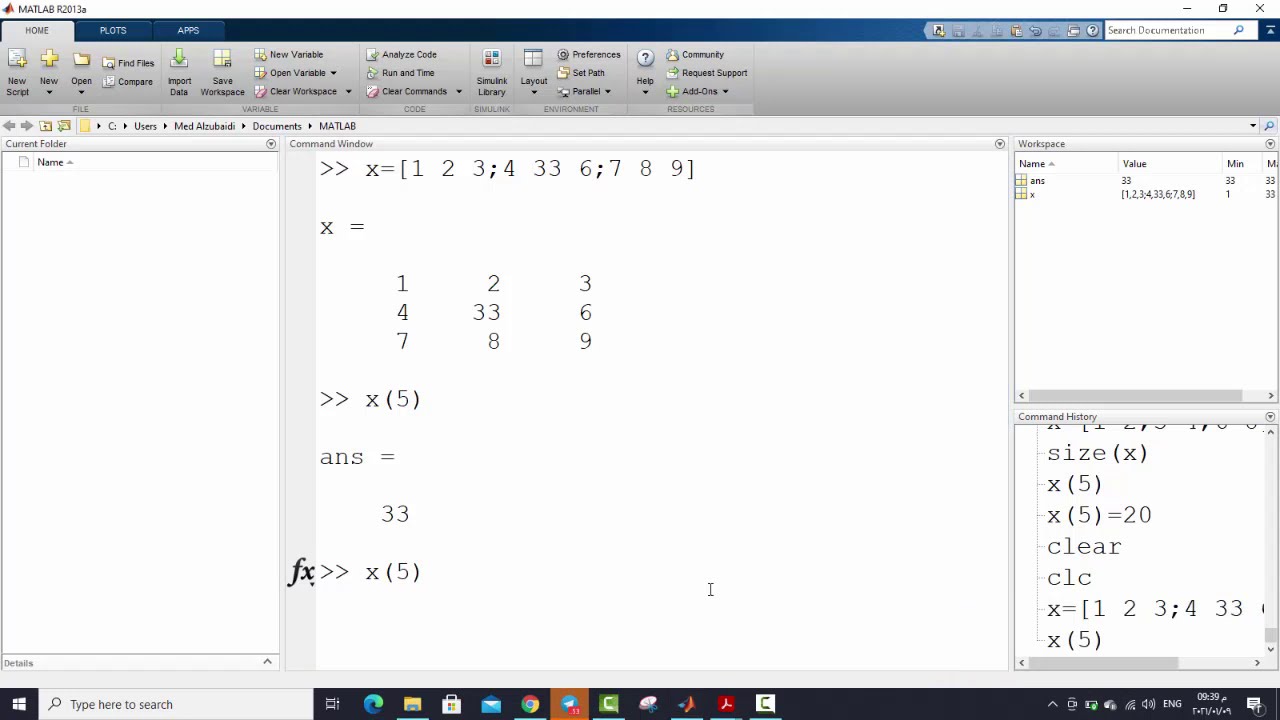Expand the Parallel dropdown
Screen dimensions: 1280x720
point(607,92)
